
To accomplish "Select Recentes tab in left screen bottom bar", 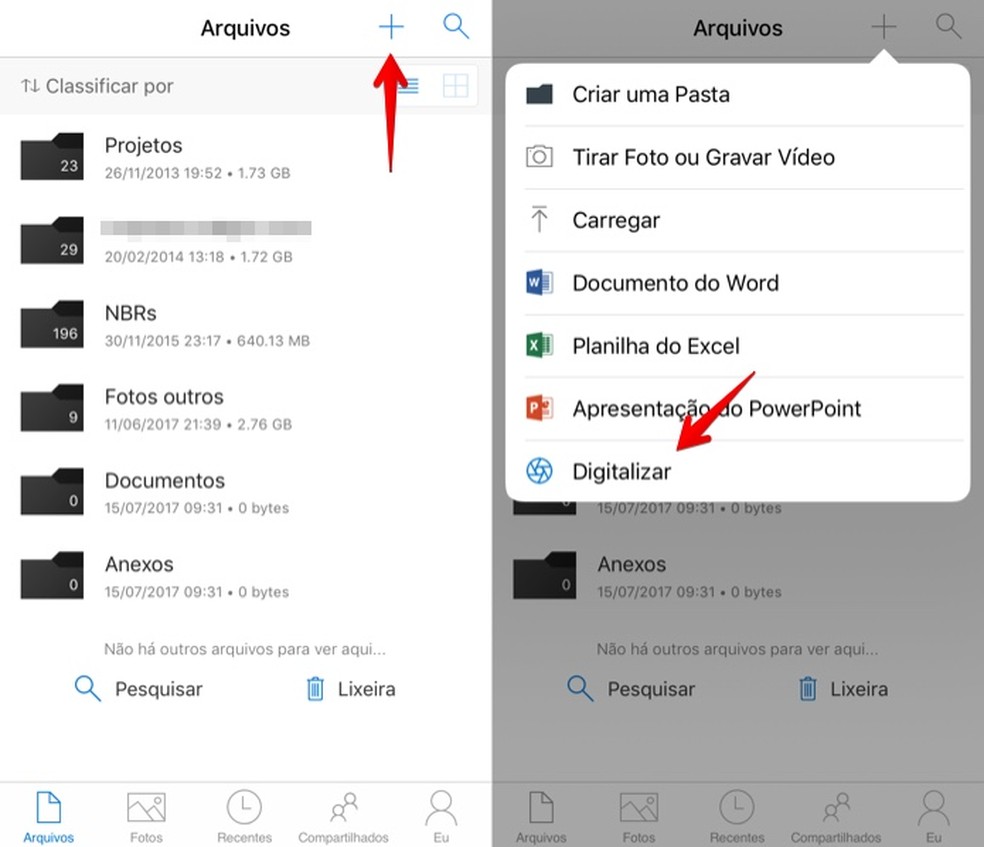I will pos(244,818).
